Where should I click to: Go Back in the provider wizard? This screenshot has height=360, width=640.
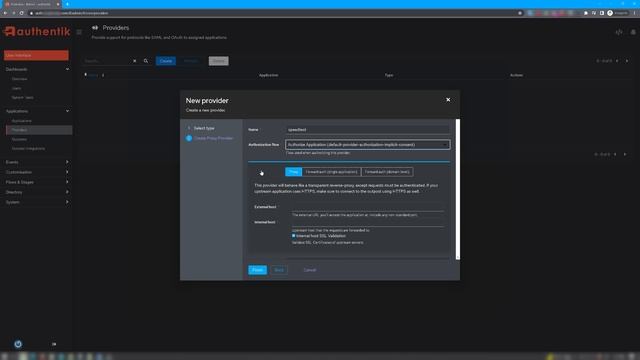[279, 270]
